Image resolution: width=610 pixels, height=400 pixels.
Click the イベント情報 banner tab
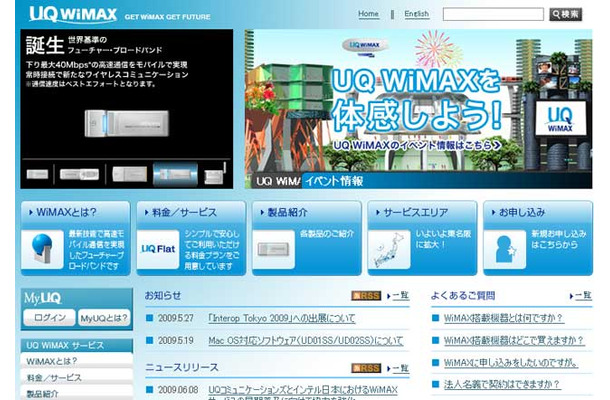(x=334, y=181)
